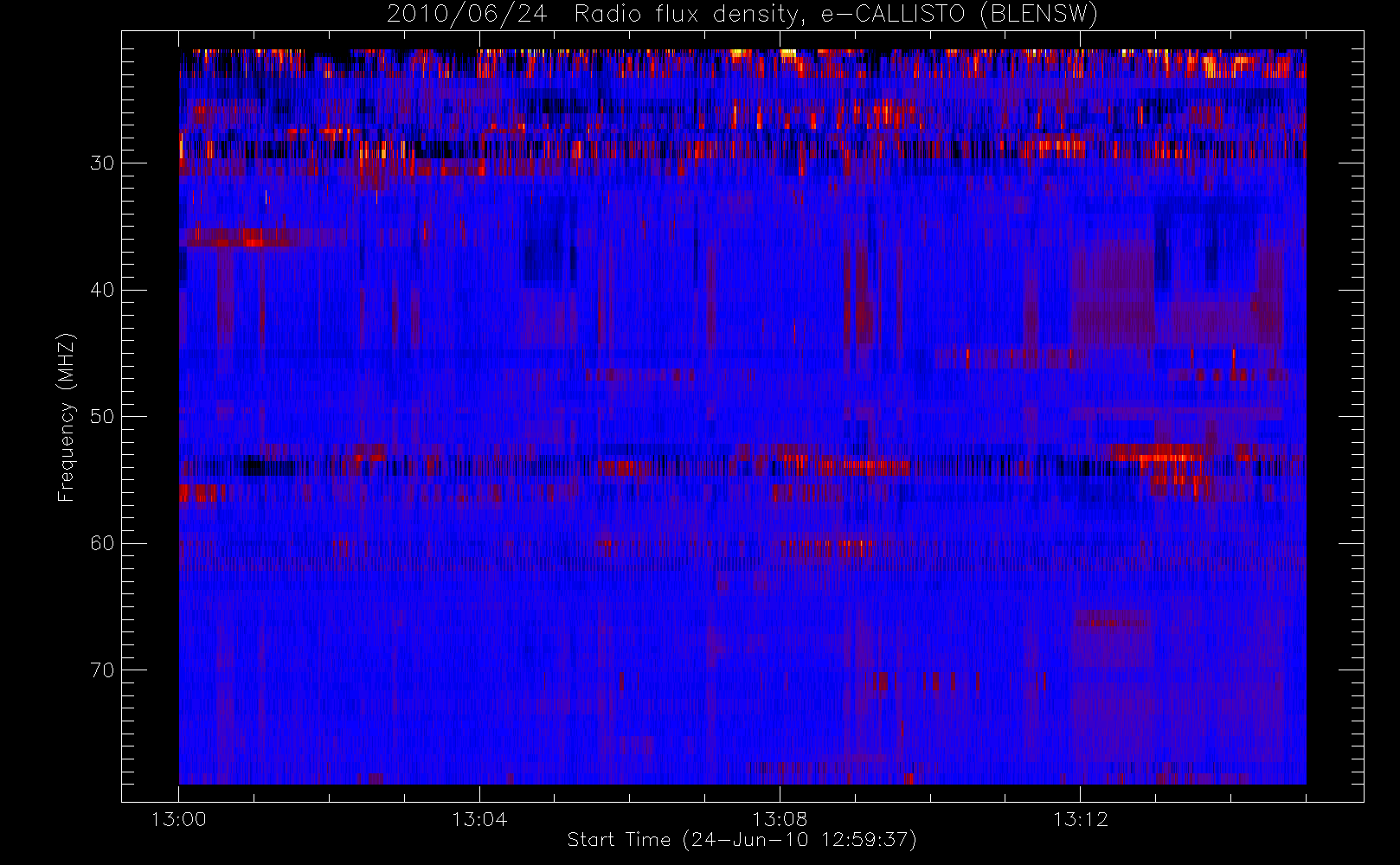
Task: Click the 'Frequency (MHZ)' axis label
Action: coord(66,417)
